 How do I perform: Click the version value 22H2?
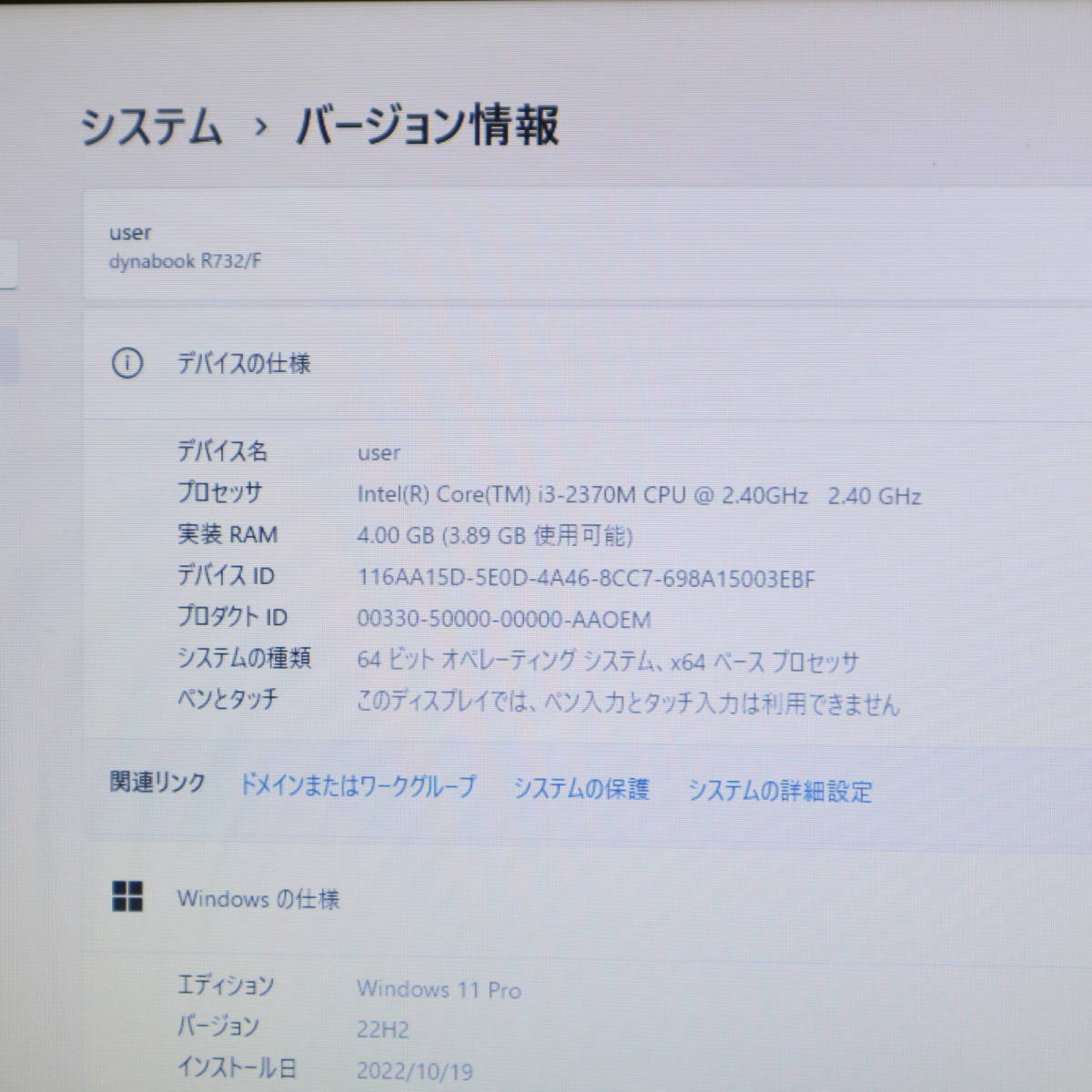pyautogui.click(x=383, y=1030)
